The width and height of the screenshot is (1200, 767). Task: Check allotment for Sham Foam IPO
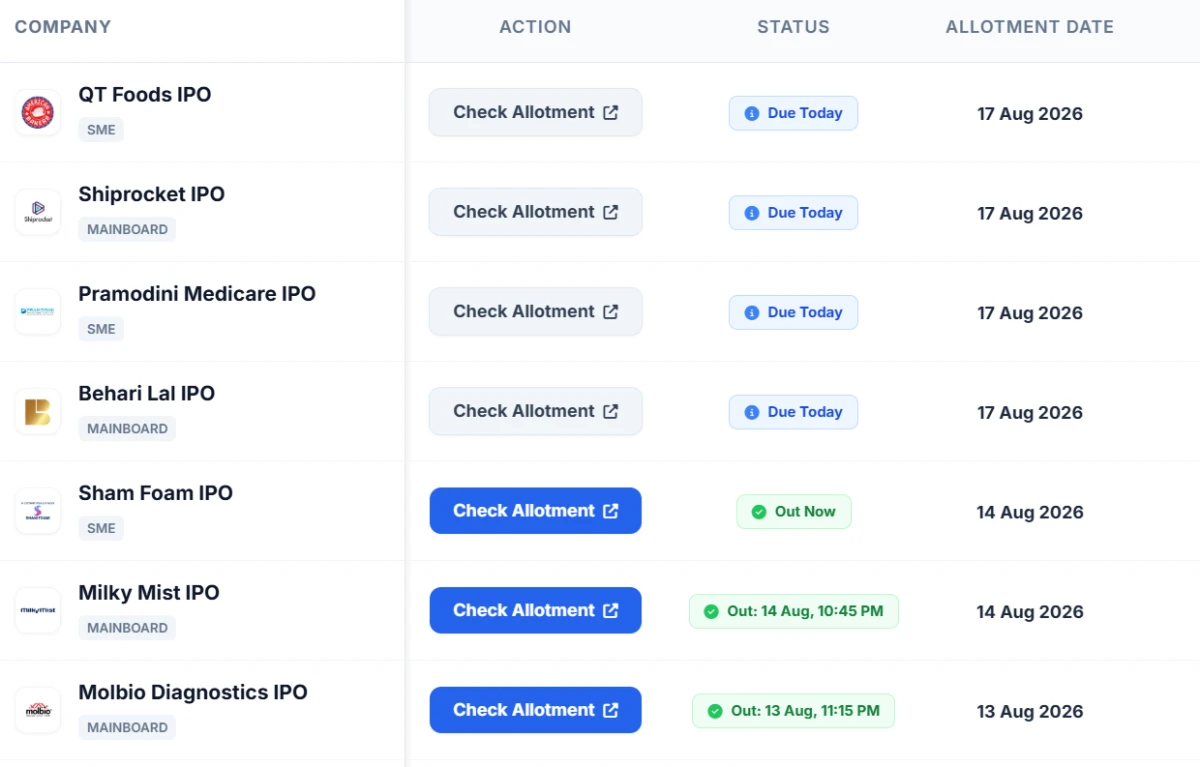536,511
